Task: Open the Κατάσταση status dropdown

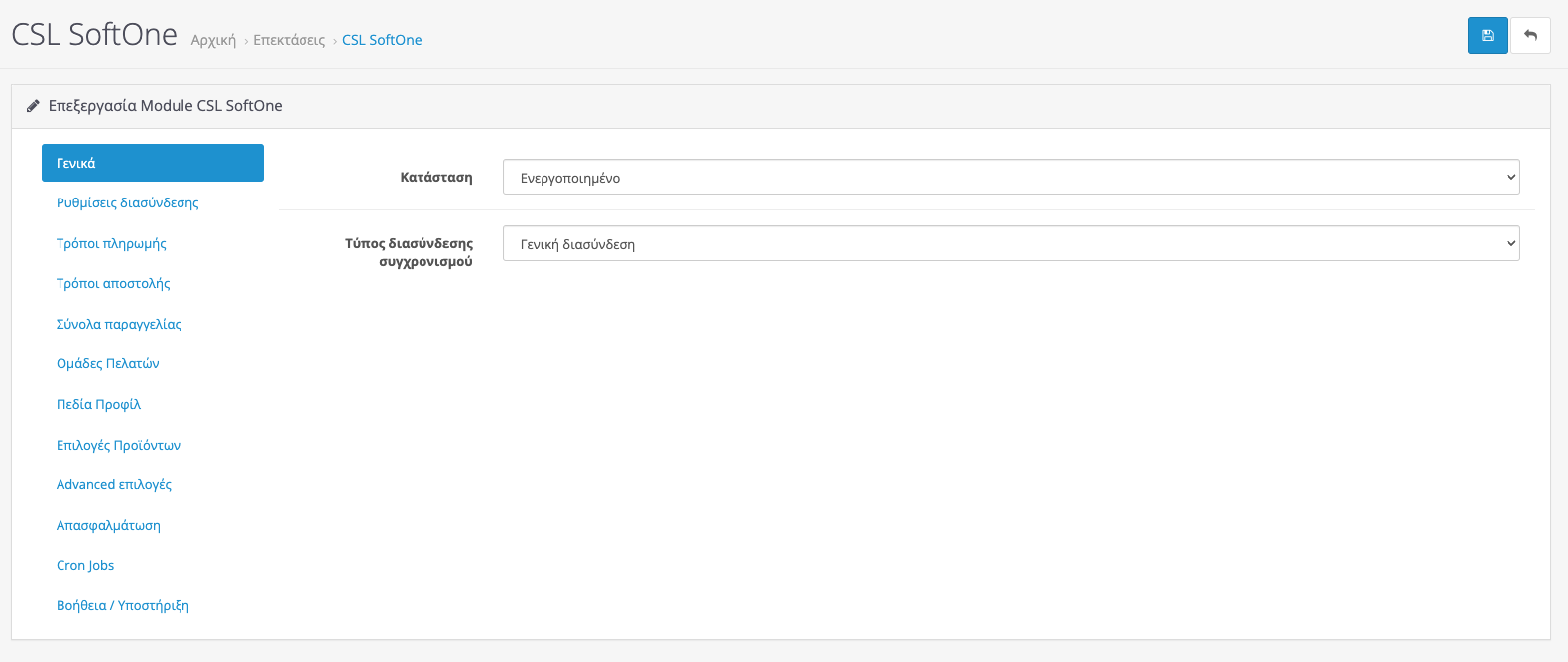Action: pyautogui.click(x=1011, y=177)
